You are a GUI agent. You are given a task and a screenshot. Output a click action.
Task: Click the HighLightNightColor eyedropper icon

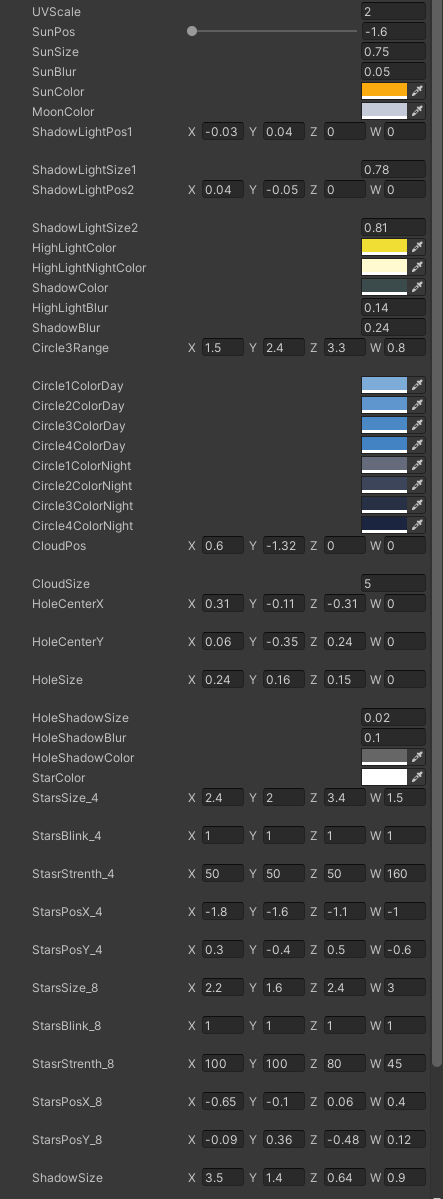(417, 267)
